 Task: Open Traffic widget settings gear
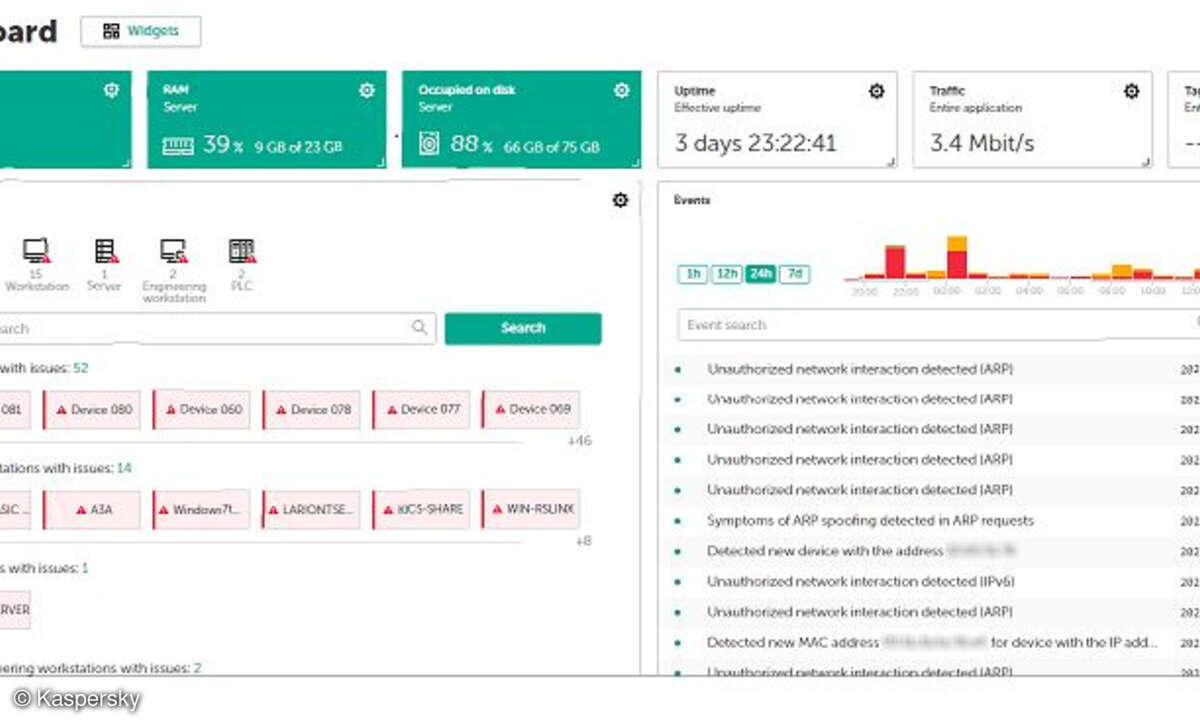tap(1131, 92)
